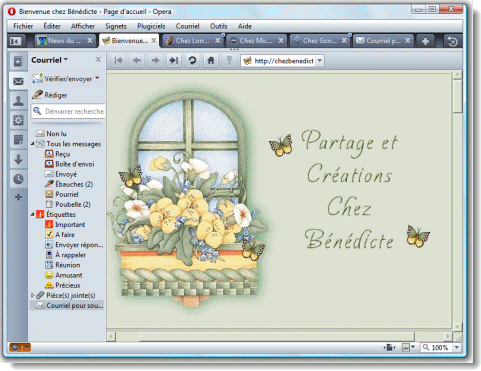Open a new tab with plus button
This screenshot has width=481, height=371.
[425, 41]
